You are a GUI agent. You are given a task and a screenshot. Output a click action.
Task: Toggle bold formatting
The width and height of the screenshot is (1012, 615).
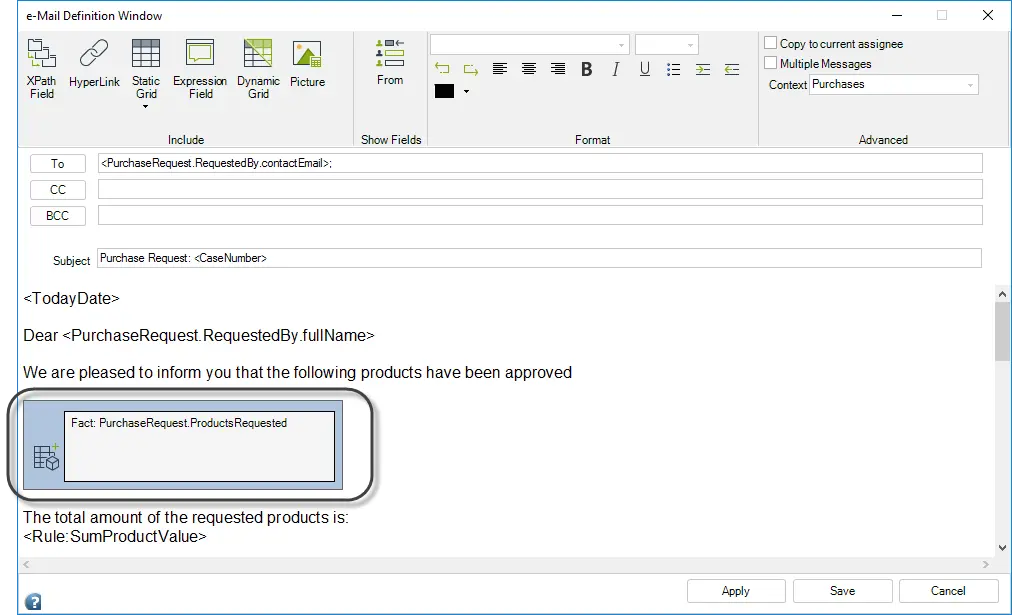point(587,69)
